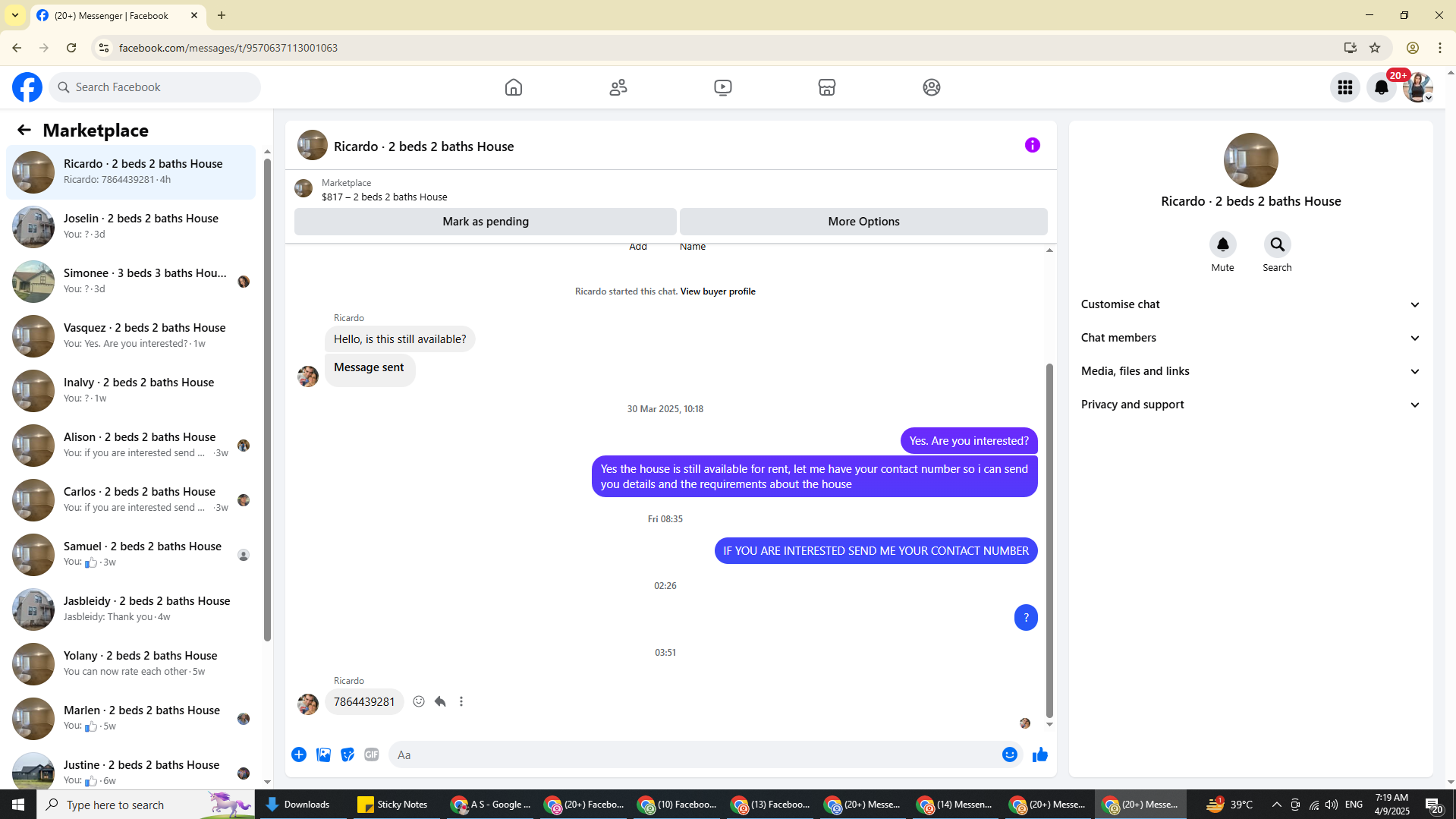Mute this conversation bell icon
Viewport: 1456px width, 819px height.
(1222, 244)
